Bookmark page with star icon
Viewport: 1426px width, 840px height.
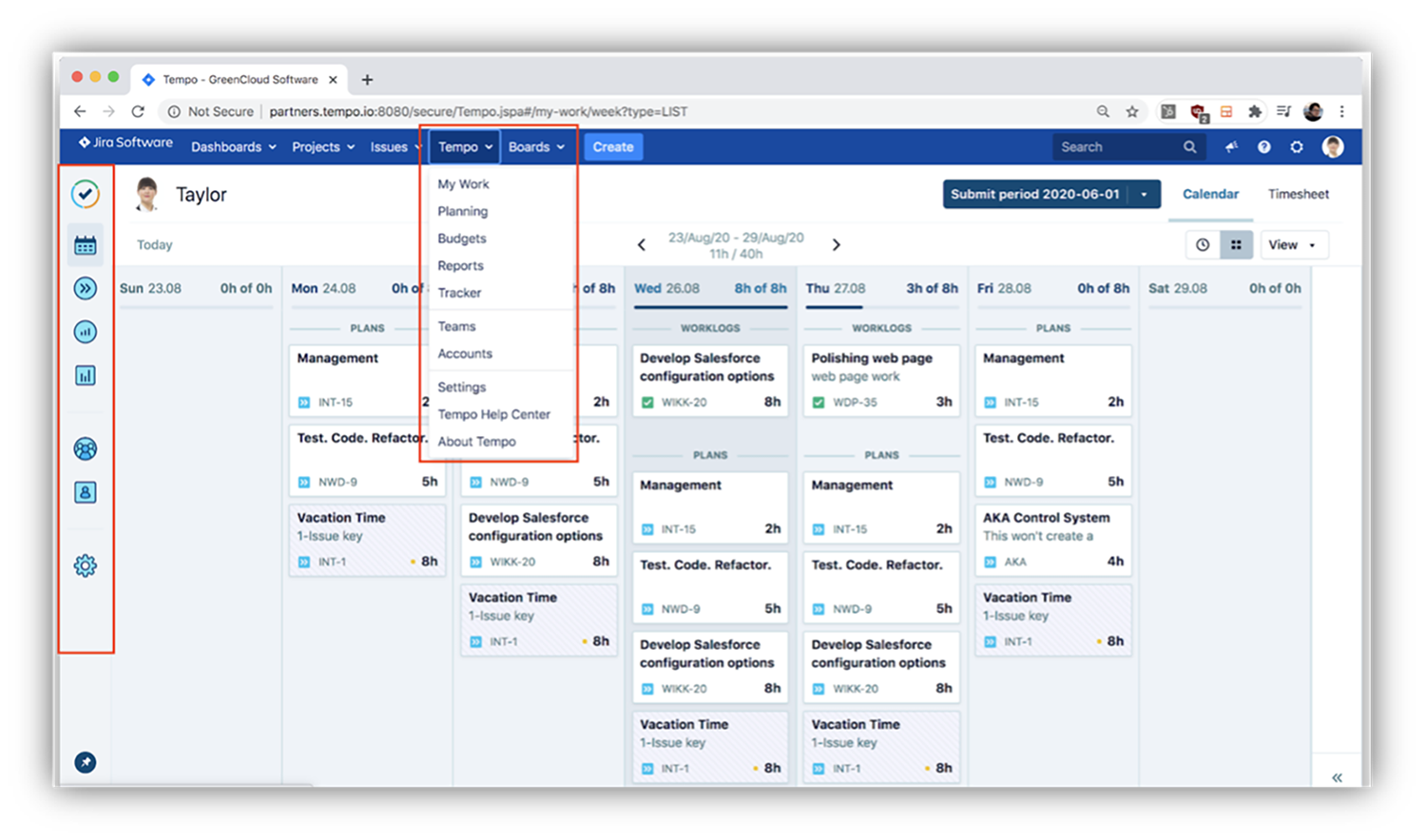click(x=1132, y=111)
